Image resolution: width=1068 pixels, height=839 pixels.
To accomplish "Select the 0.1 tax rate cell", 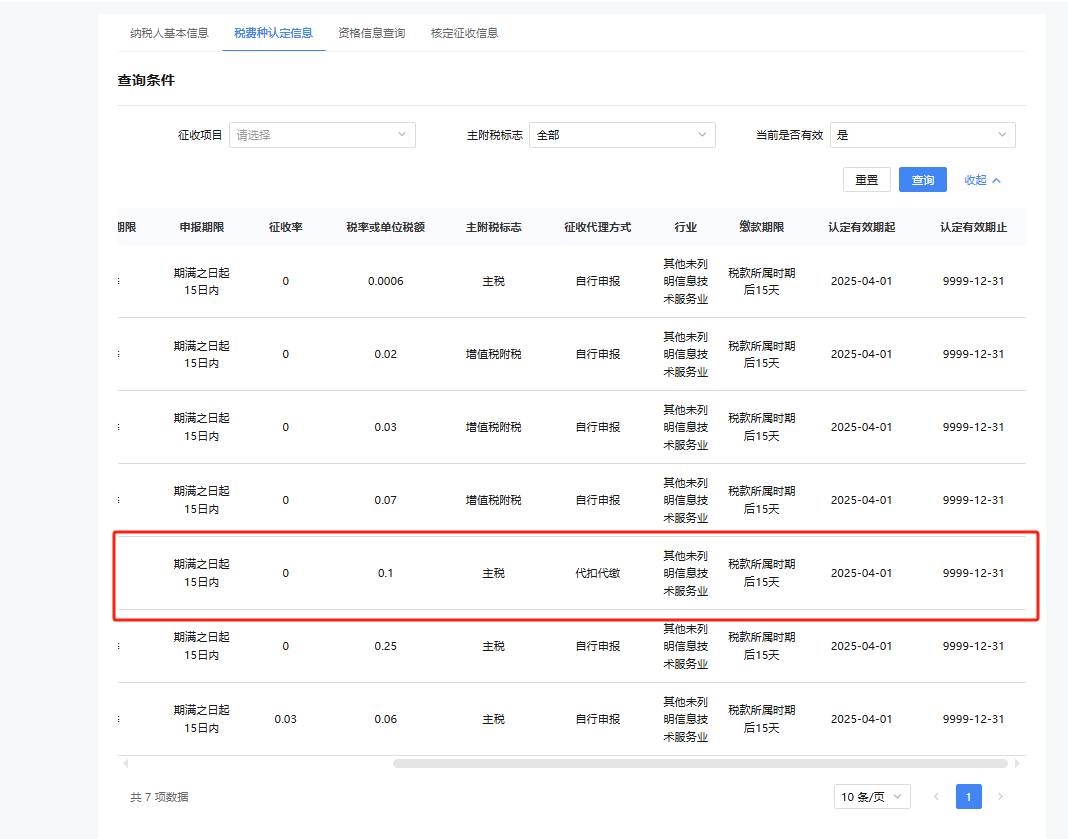I will point(386,573).
